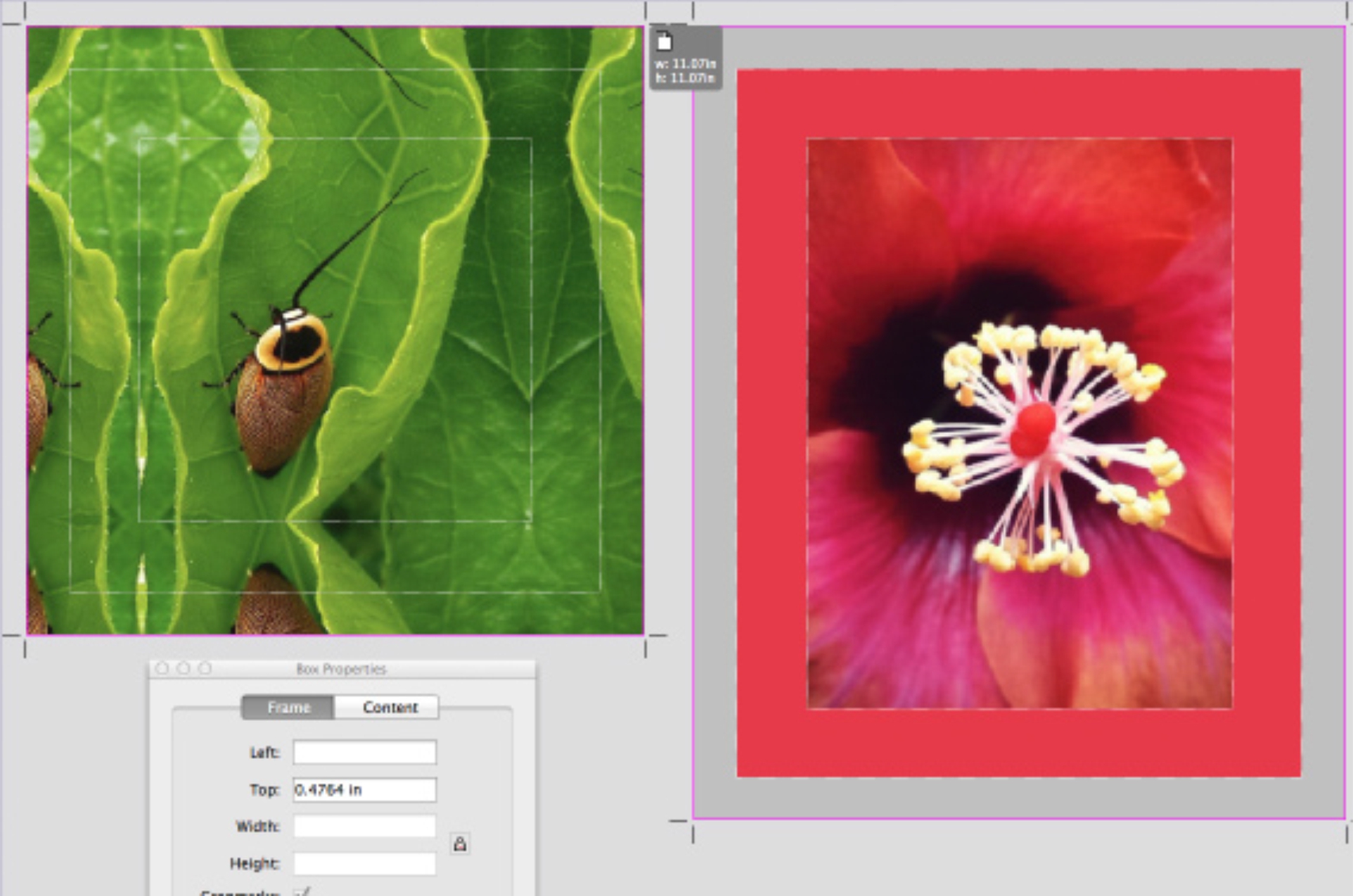This screenshot has height=896, width=1353.
Task: Select the Frame tab
Action: [288, 707]
